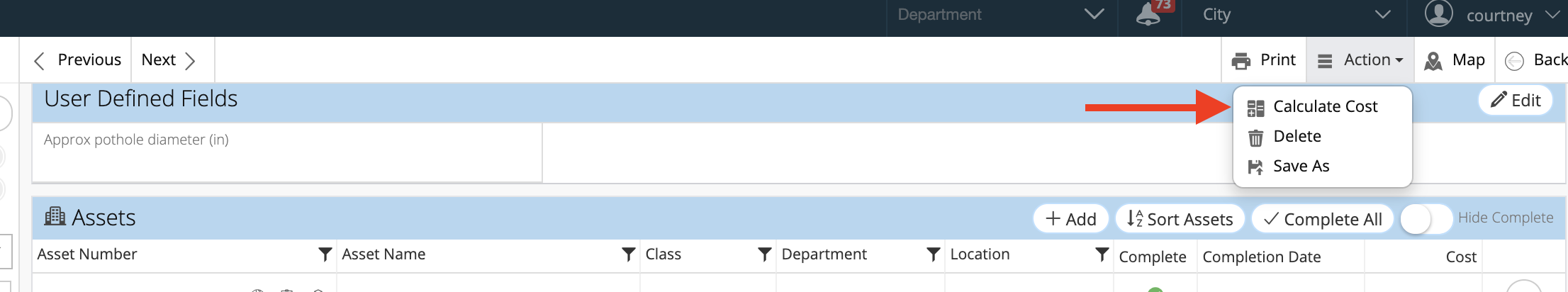This screenshot has height=292, width=1568.
Task: Click the courtney user avatar icon
Action: 1439,13
